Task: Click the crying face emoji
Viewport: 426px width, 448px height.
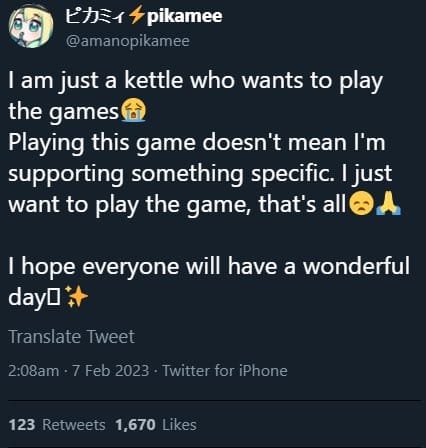Action: pos(133,111)
